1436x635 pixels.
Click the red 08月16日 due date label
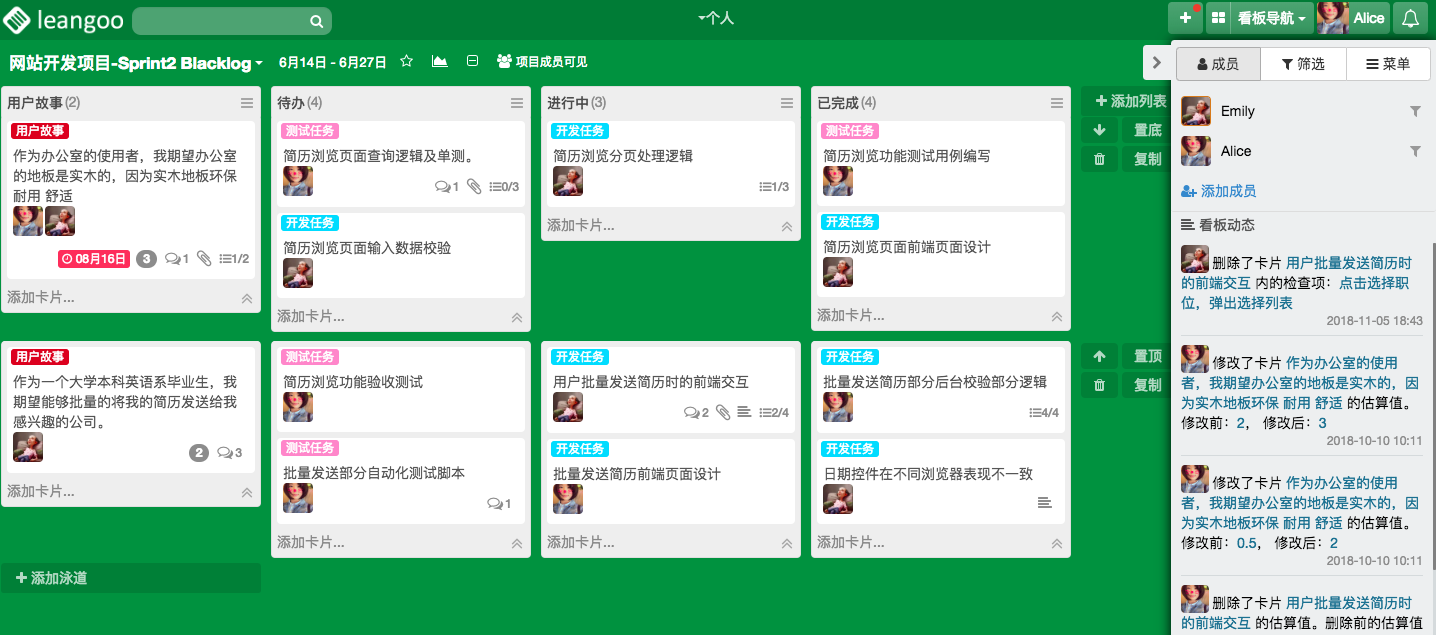click(94, 259)
